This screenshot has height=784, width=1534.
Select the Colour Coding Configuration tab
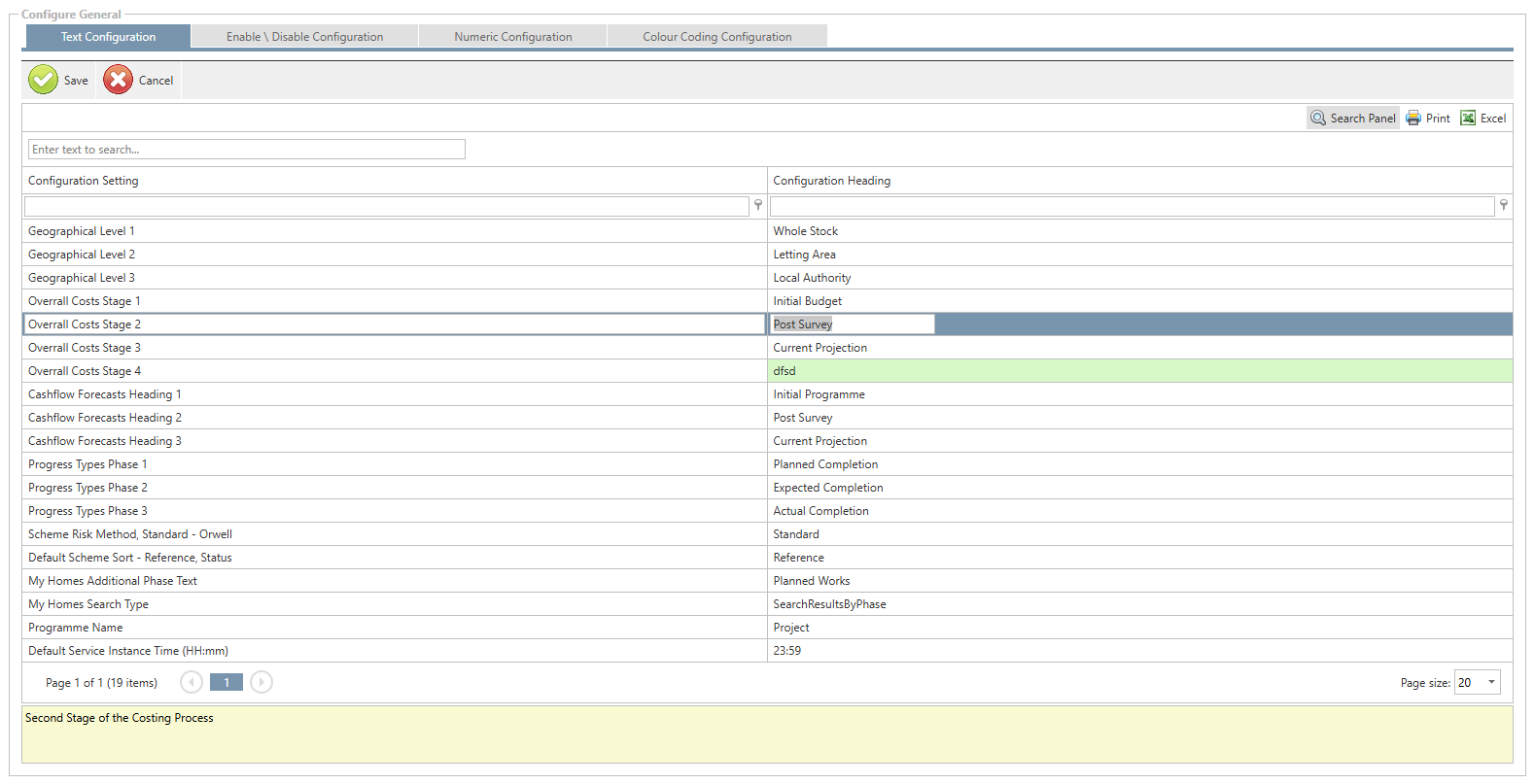716,37
